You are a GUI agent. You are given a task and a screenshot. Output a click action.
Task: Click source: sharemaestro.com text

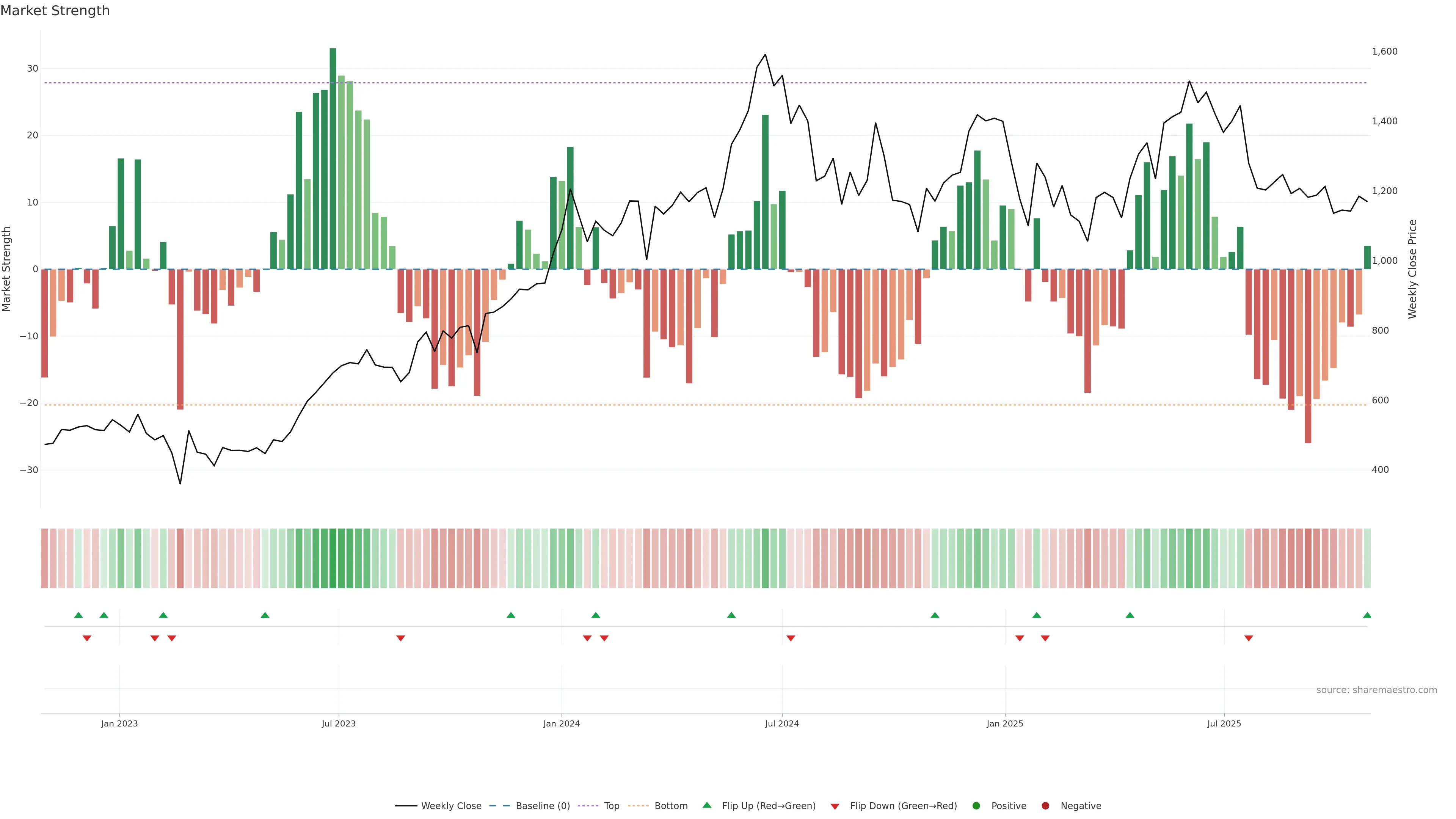coord(1376,690)
